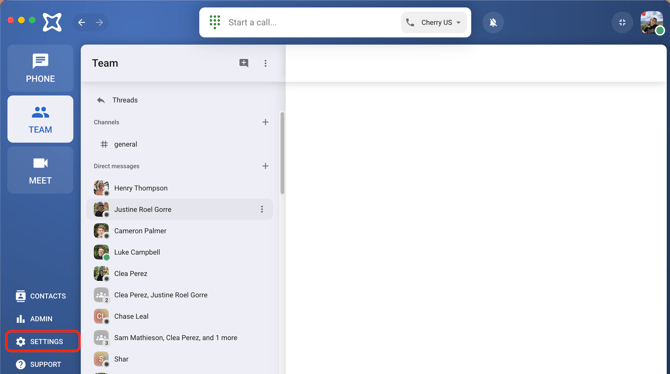Click the Direct messages section label
The height and width of the screenshot is (374, 670).
(x=116, y=166)
